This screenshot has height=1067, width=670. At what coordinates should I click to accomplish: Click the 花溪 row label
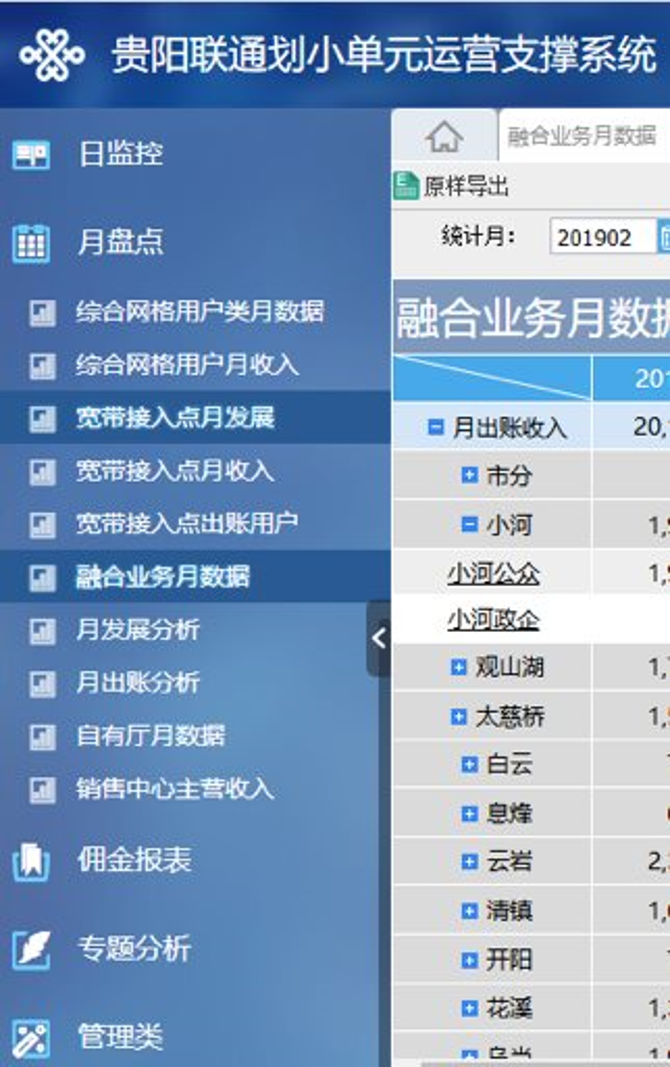(x=509, y=1008)
